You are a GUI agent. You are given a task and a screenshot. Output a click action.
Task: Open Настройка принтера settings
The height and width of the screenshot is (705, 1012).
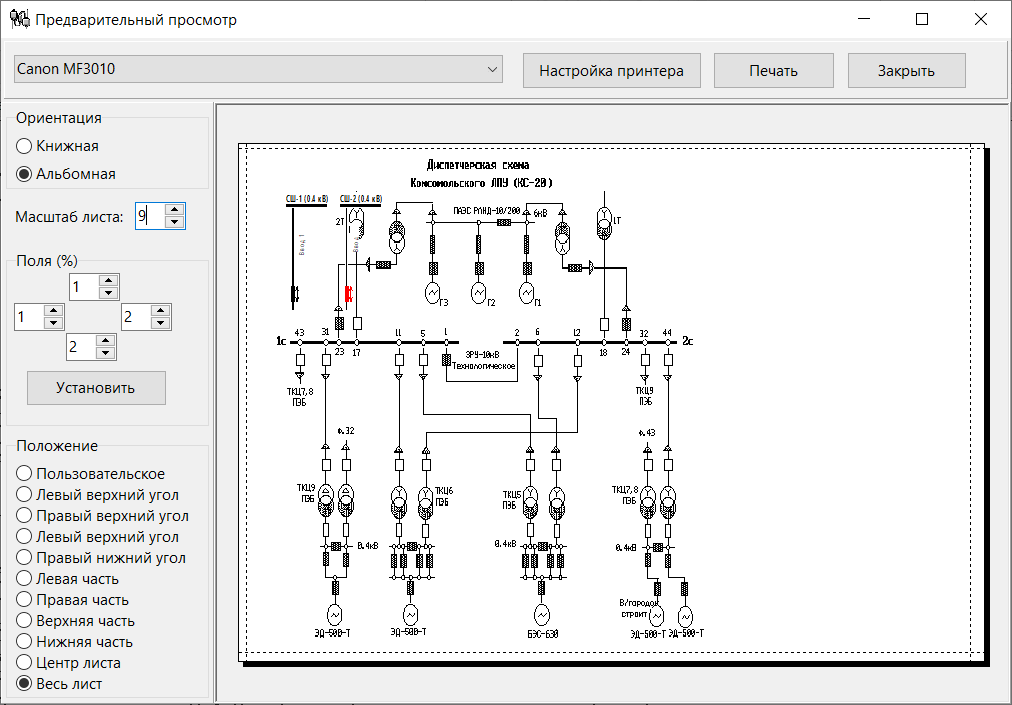611,71
